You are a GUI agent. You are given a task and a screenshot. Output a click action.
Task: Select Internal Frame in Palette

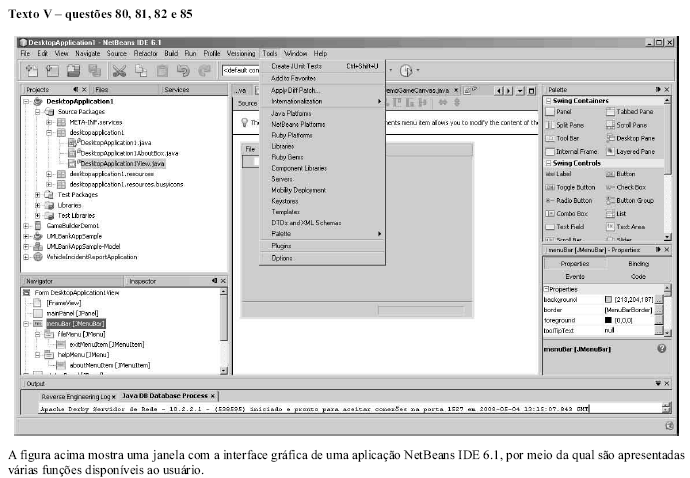click(572, 151)
